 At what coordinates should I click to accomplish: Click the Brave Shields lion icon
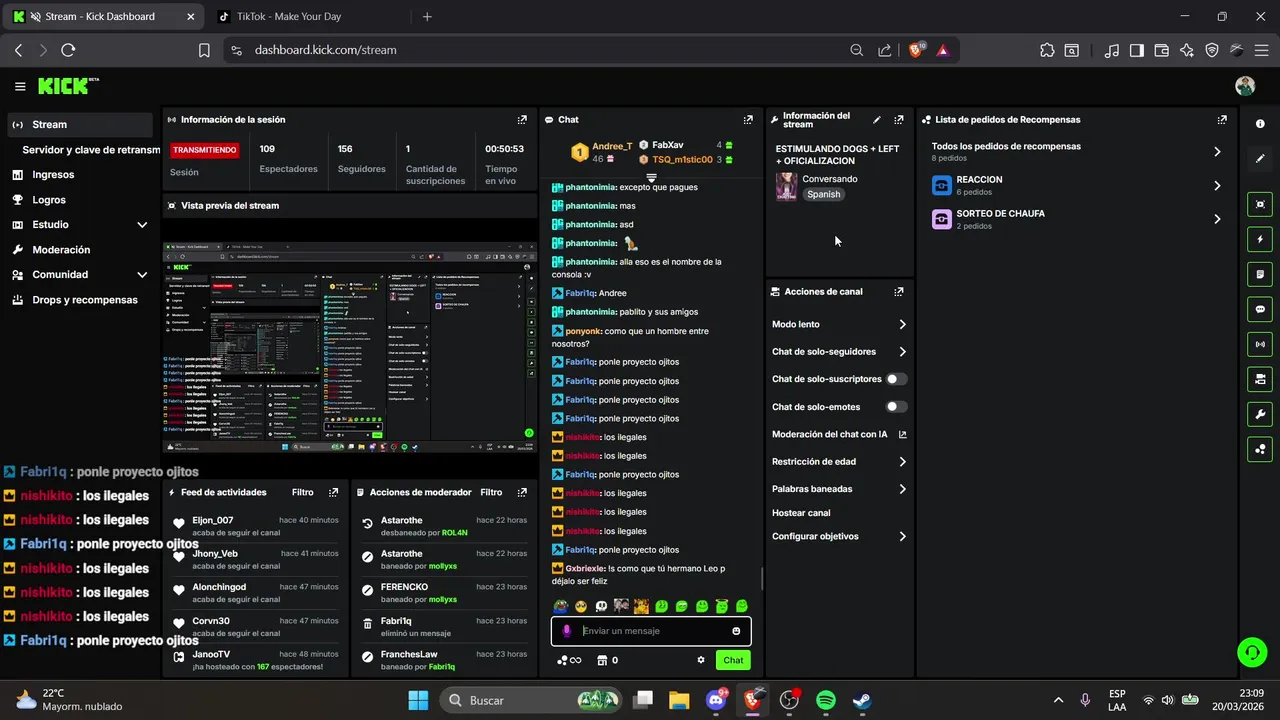click(916, 50)
